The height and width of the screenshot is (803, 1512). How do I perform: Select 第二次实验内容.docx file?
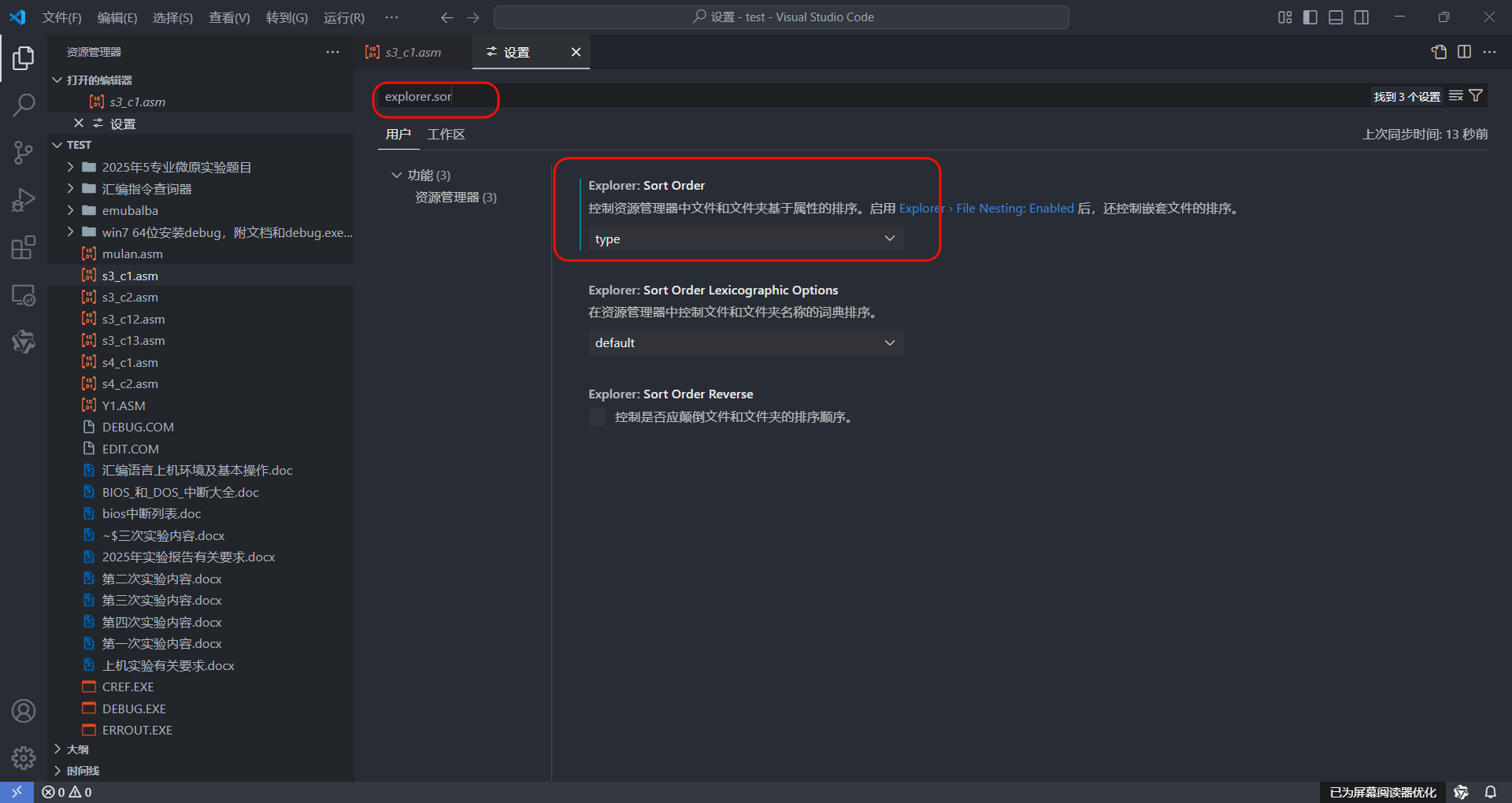point(200,579)
